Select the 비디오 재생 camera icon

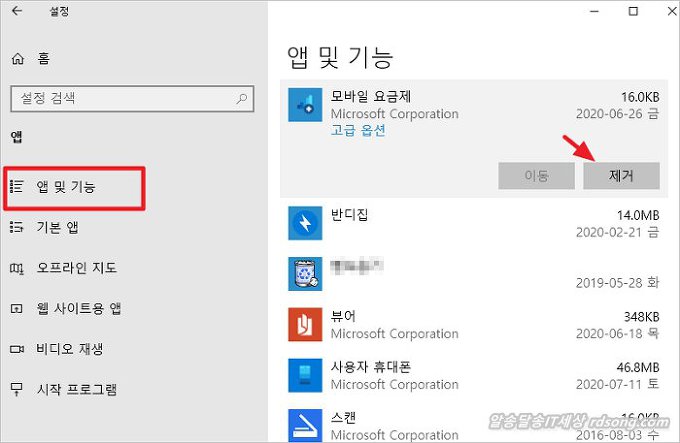click(x=16, y=349)
